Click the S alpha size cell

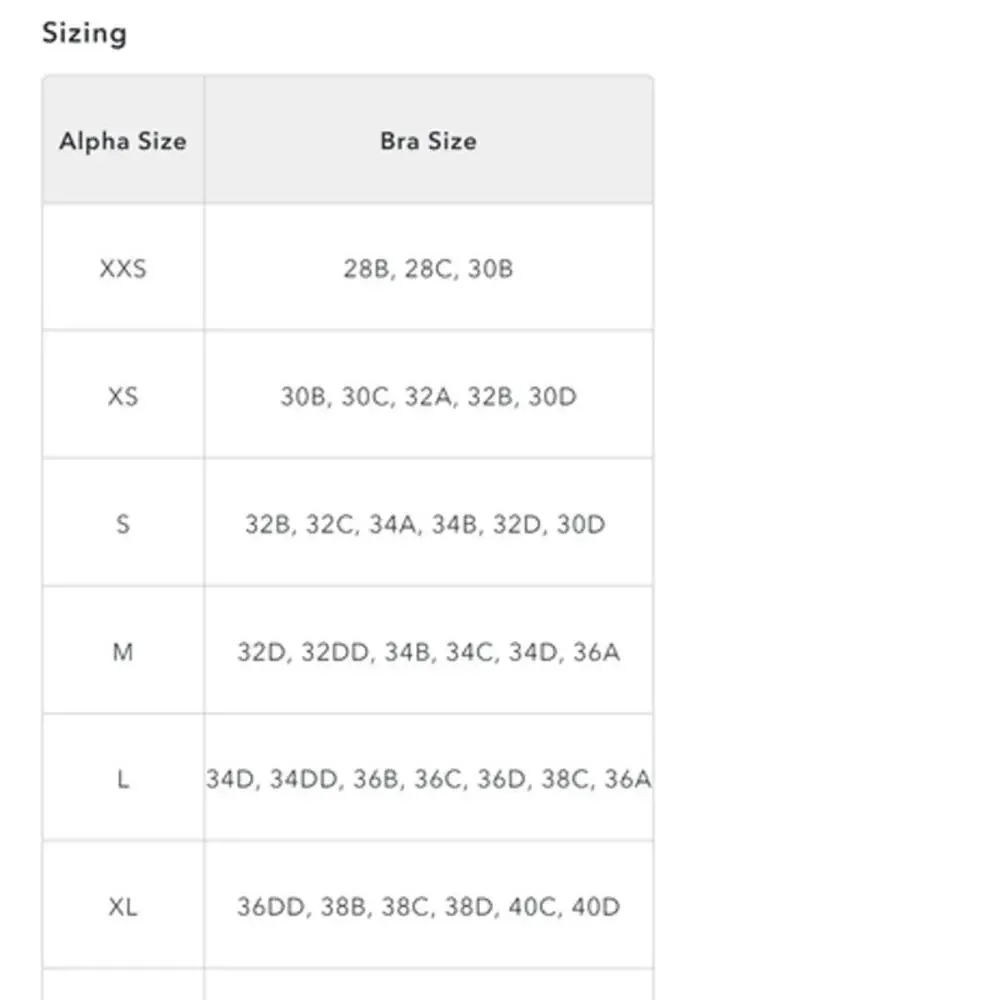123,523
